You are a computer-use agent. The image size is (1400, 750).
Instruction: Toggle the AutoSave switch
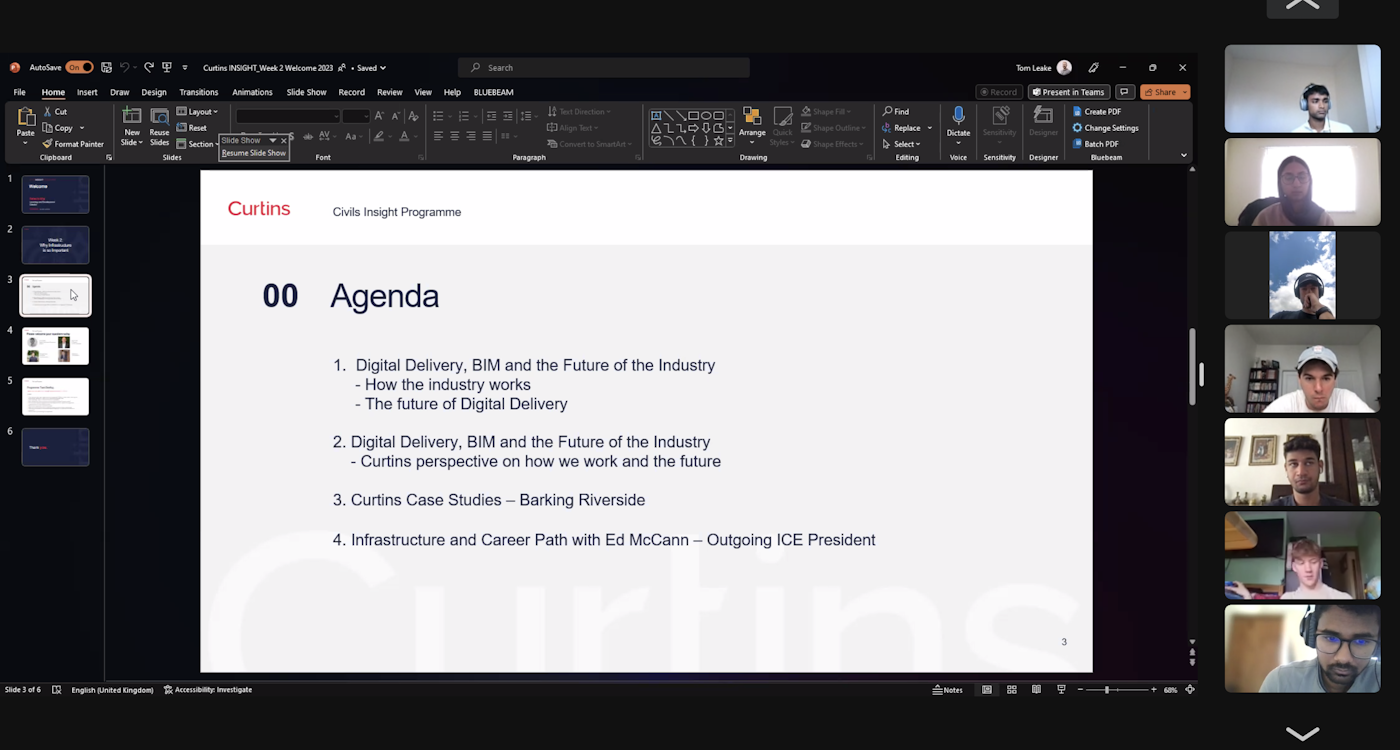point(80,68)
